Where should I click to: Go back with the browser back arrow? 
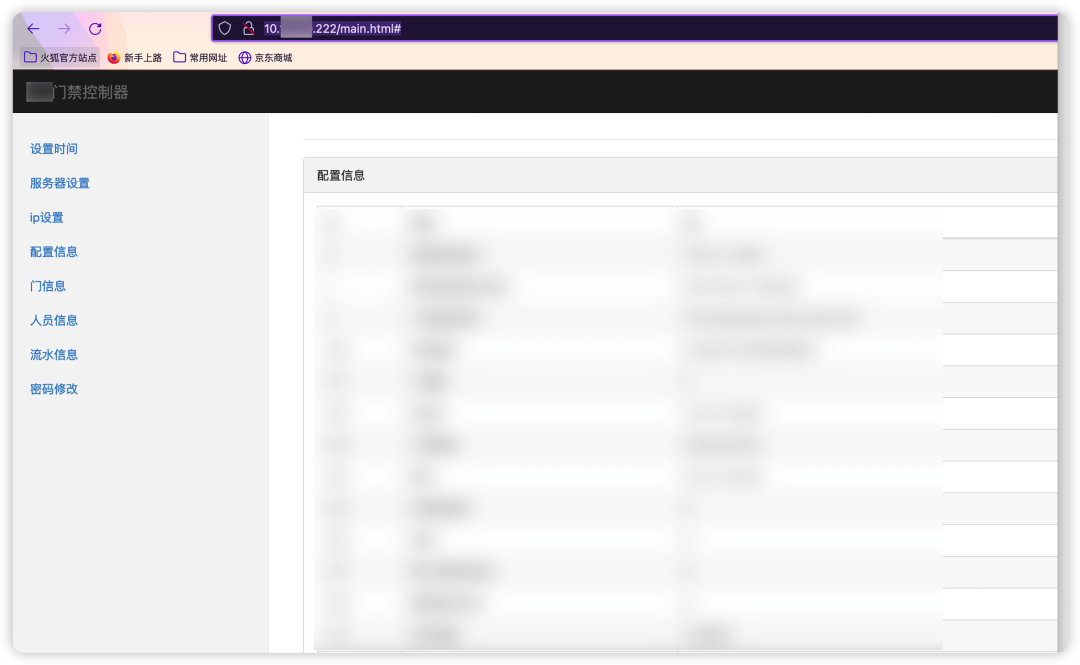pos(33,28)
